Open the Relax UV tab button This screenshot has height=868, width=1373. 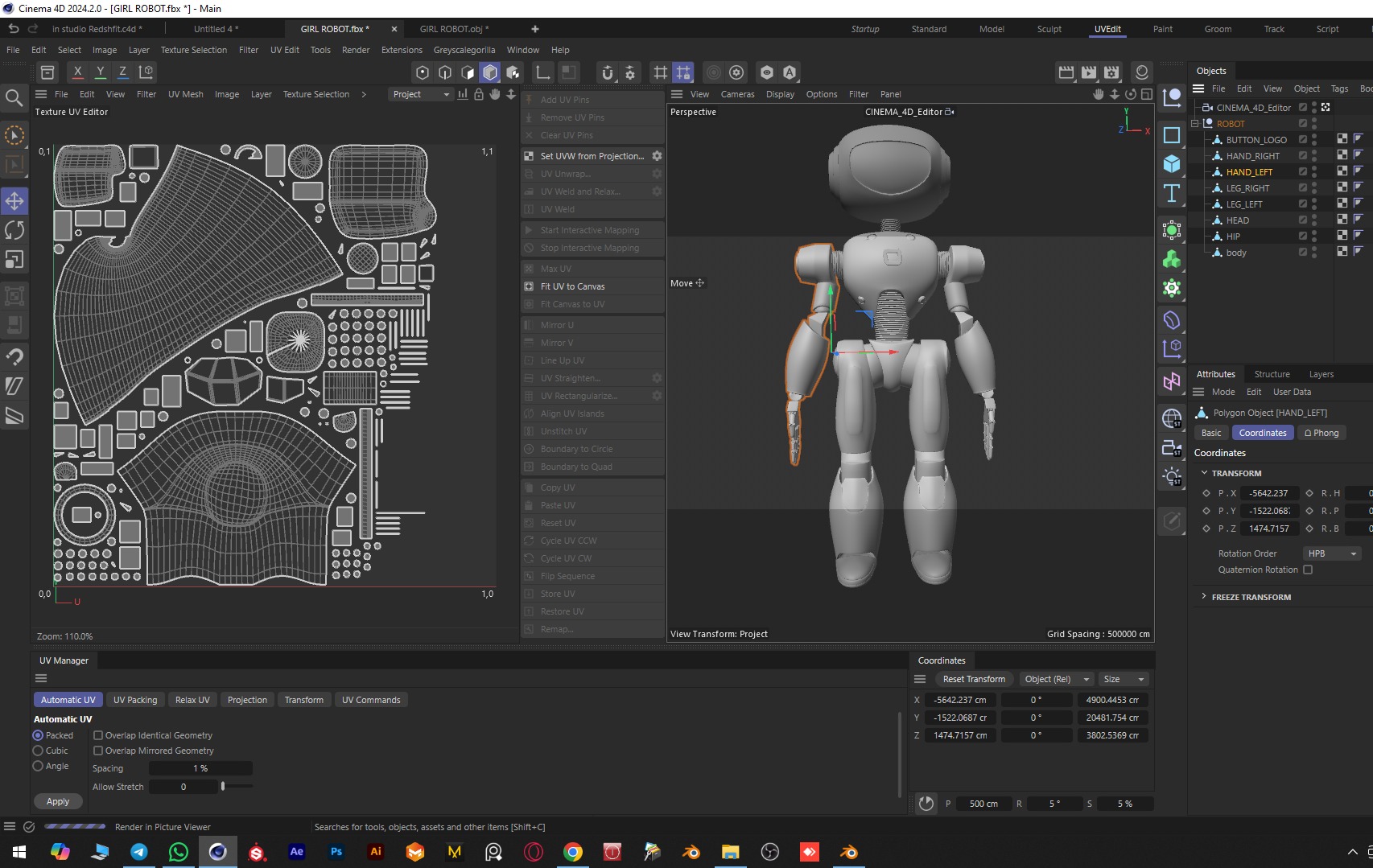(x=192, y=700)
